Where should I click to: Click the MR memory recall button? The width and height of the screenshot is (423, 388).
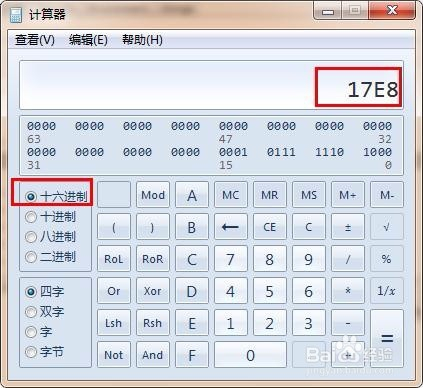(270, 195)
